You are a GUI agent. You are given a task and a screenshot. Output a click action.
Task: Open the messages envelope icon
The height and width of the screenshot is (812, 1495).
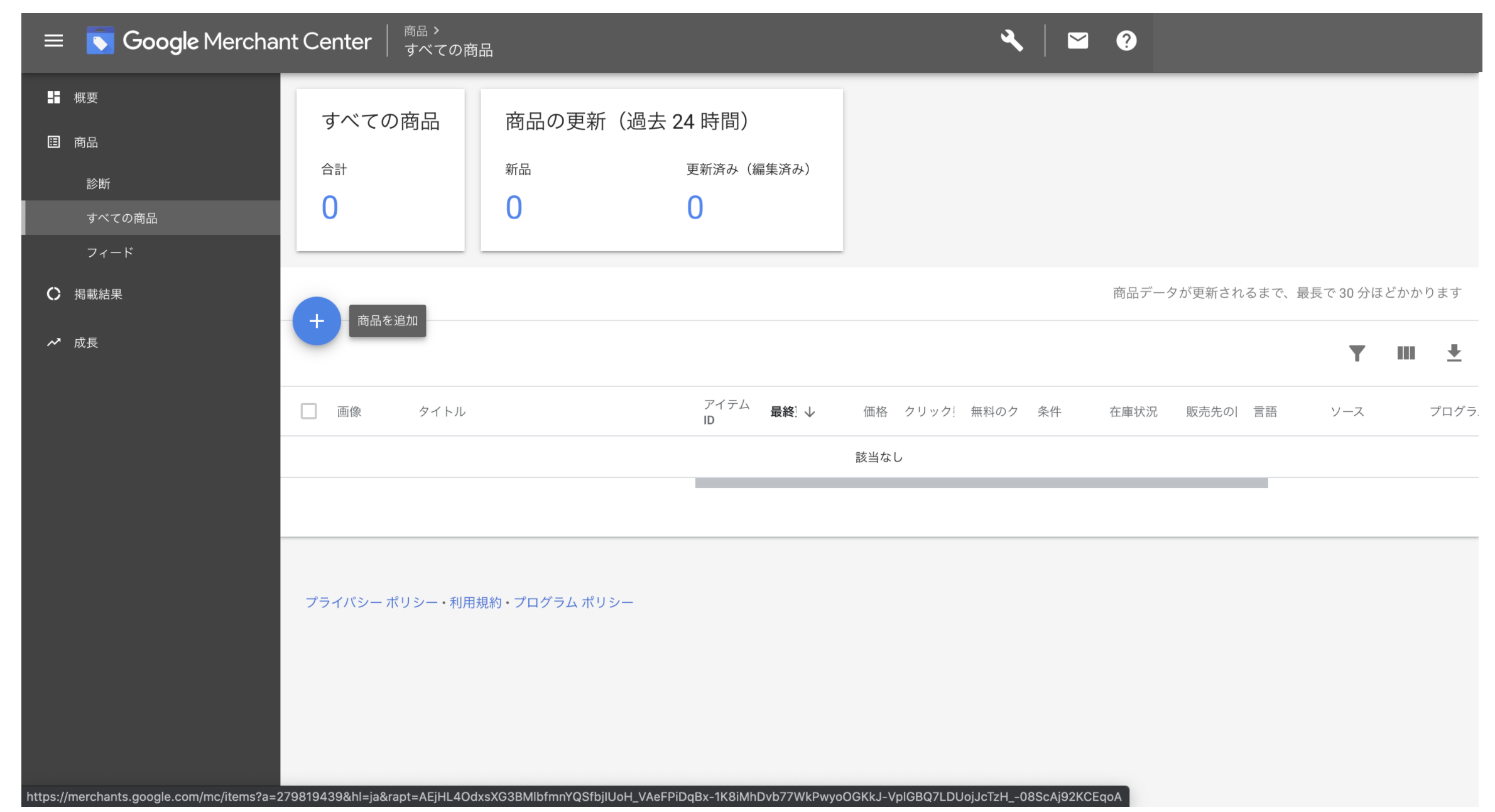(1077, 40)
